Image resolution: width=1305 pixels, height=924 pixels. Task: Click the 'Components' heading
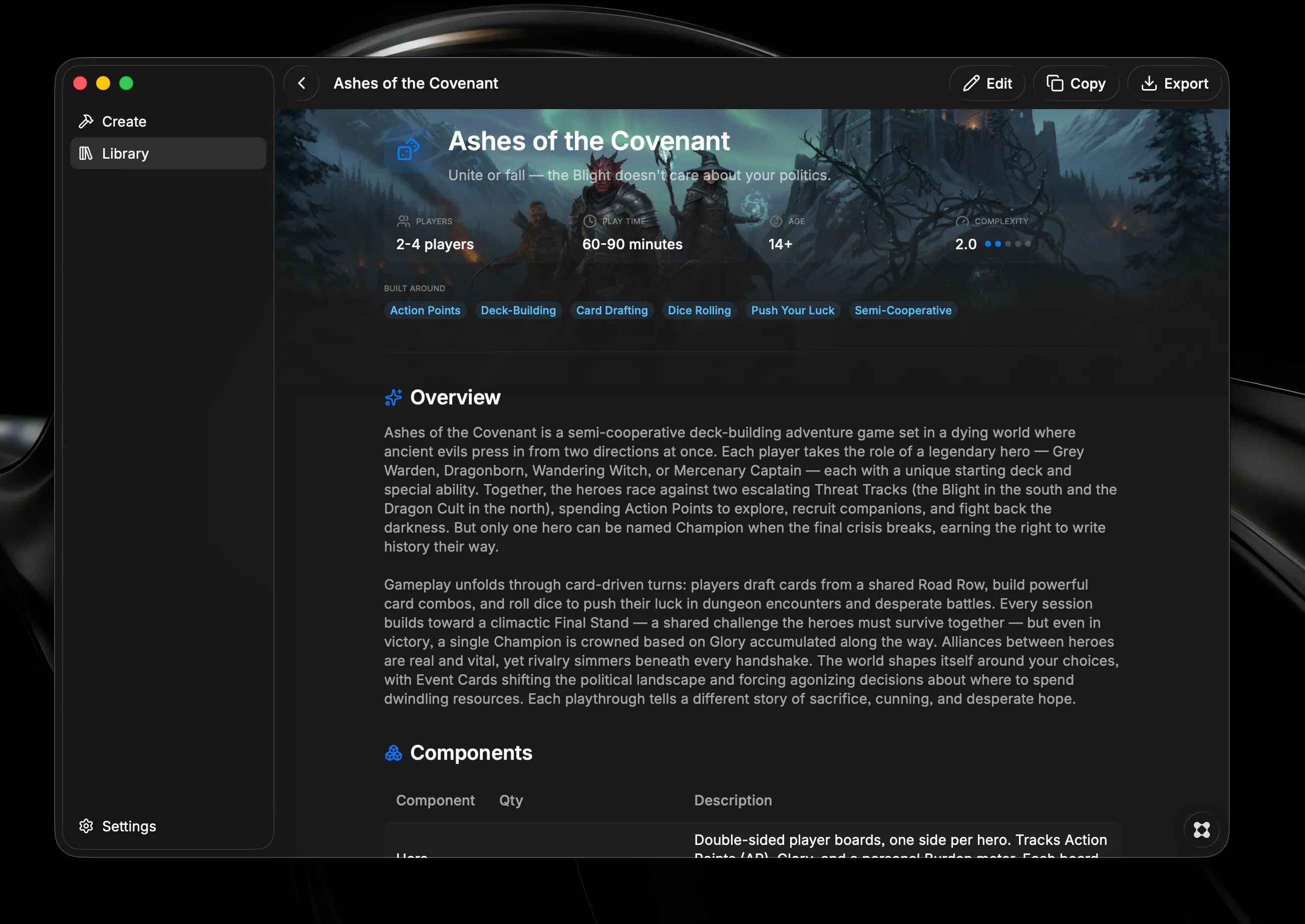click(471, 753)
